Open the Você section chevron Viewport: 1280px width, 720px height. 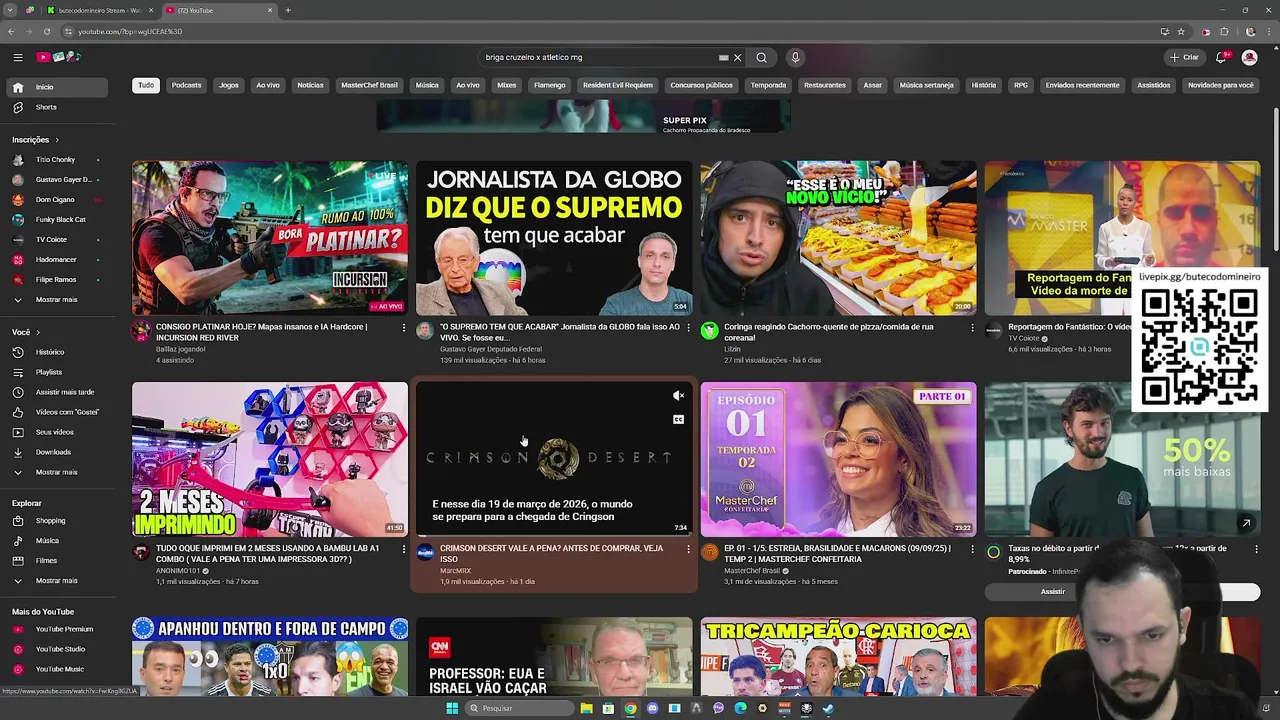pyautogui.click(x=38, y=332)
